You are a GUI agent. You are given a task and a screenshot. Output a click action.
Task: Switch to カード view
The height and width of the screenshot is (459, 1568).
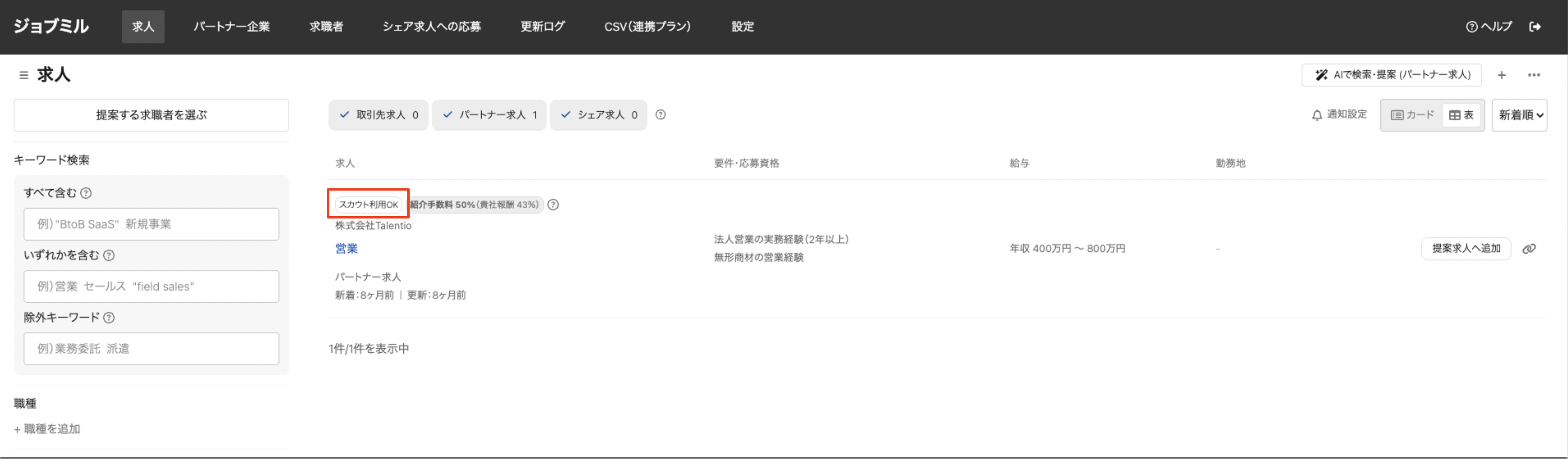(1412, 115)
